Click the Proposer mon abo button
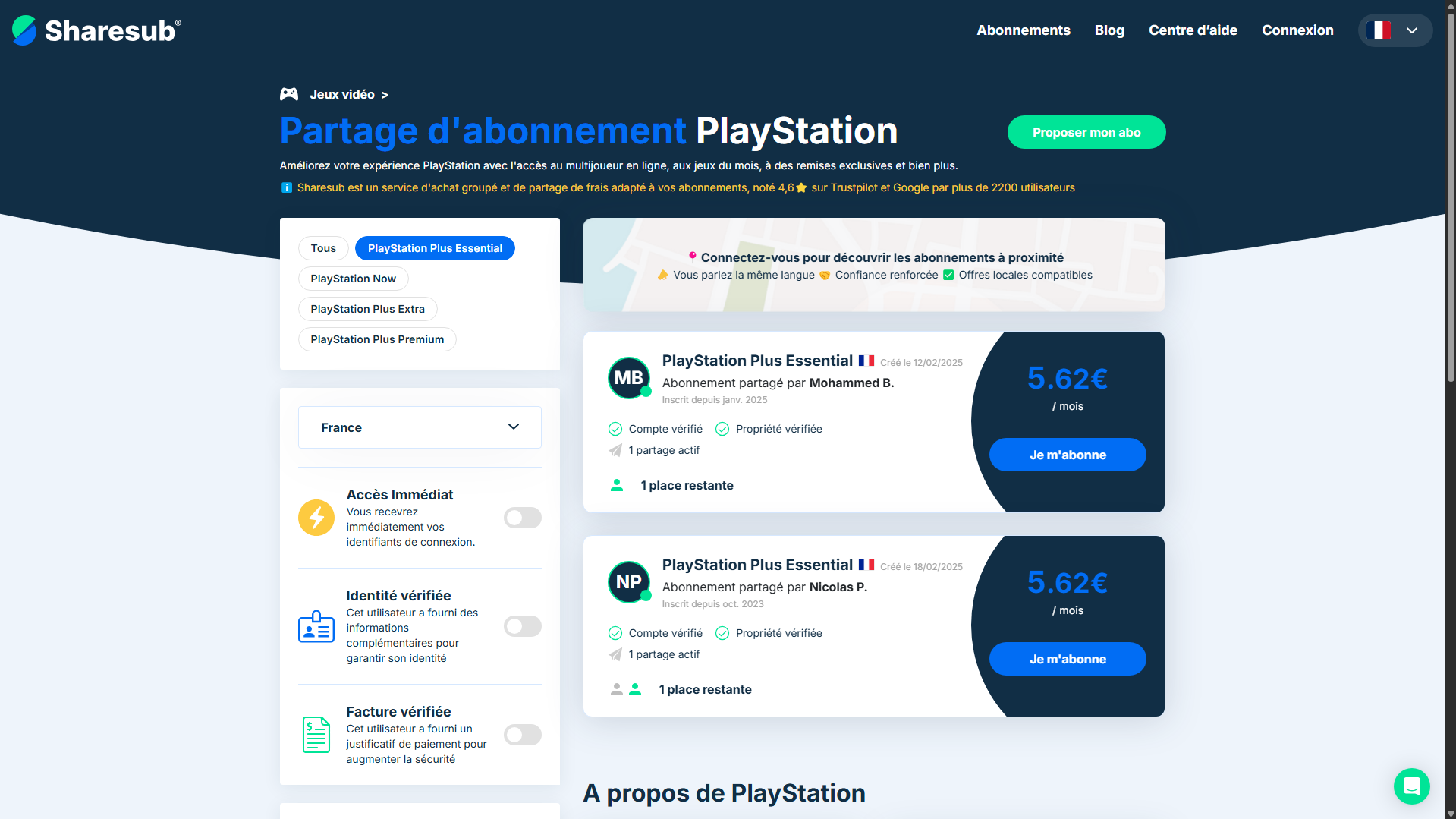Image resolution: width=1456 pixels, height=819 pixels. coord(1086,132)
